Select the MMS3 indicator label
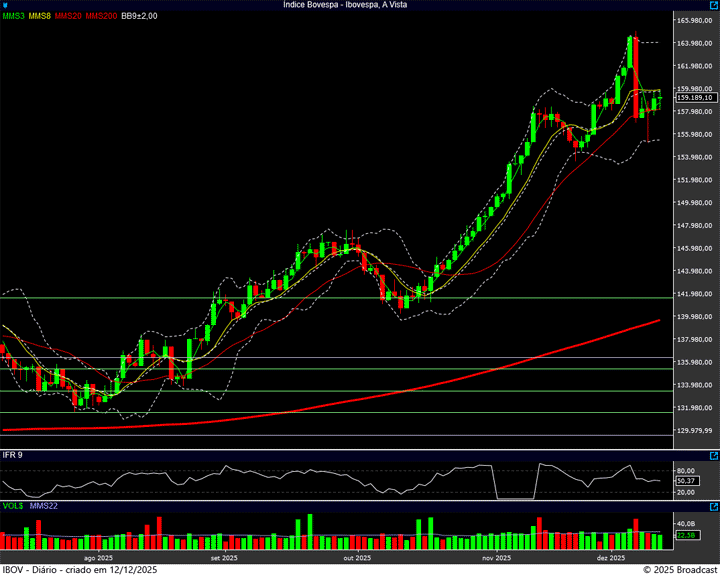Viewport: 720px width, 575px height. (x=14, y=16)
